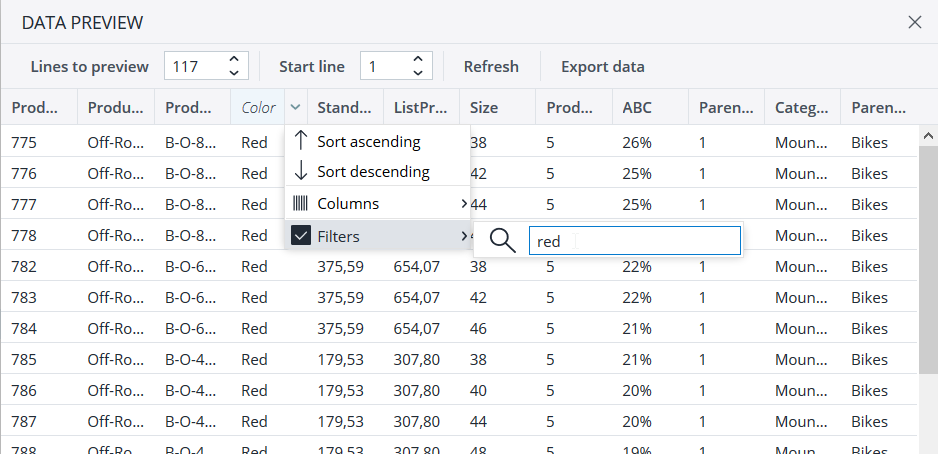Click the filter text field containing red
938x454 pixels.
tap(634, 240)
